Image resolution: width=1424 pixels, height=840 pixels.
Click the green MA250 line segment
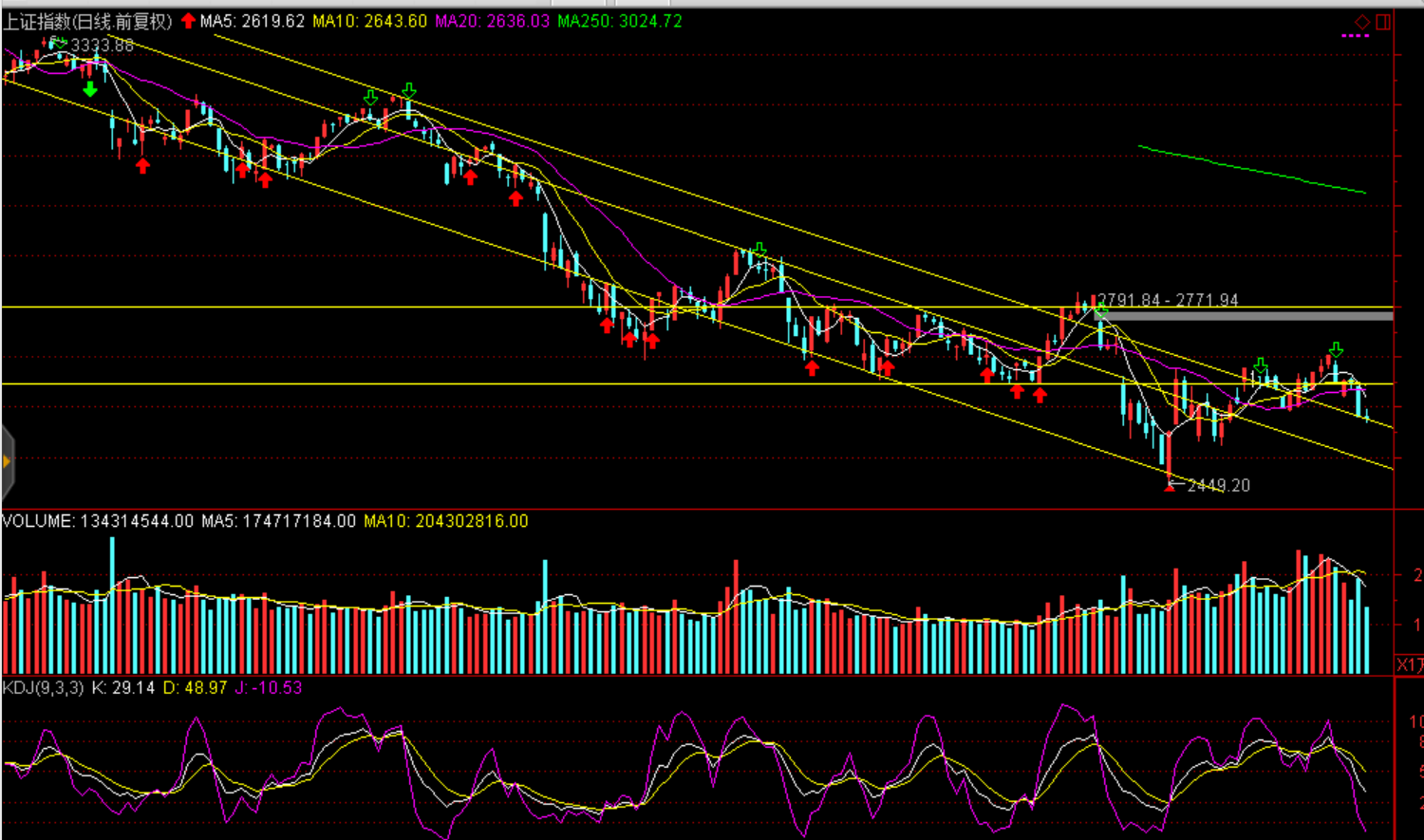[1251, 169]
